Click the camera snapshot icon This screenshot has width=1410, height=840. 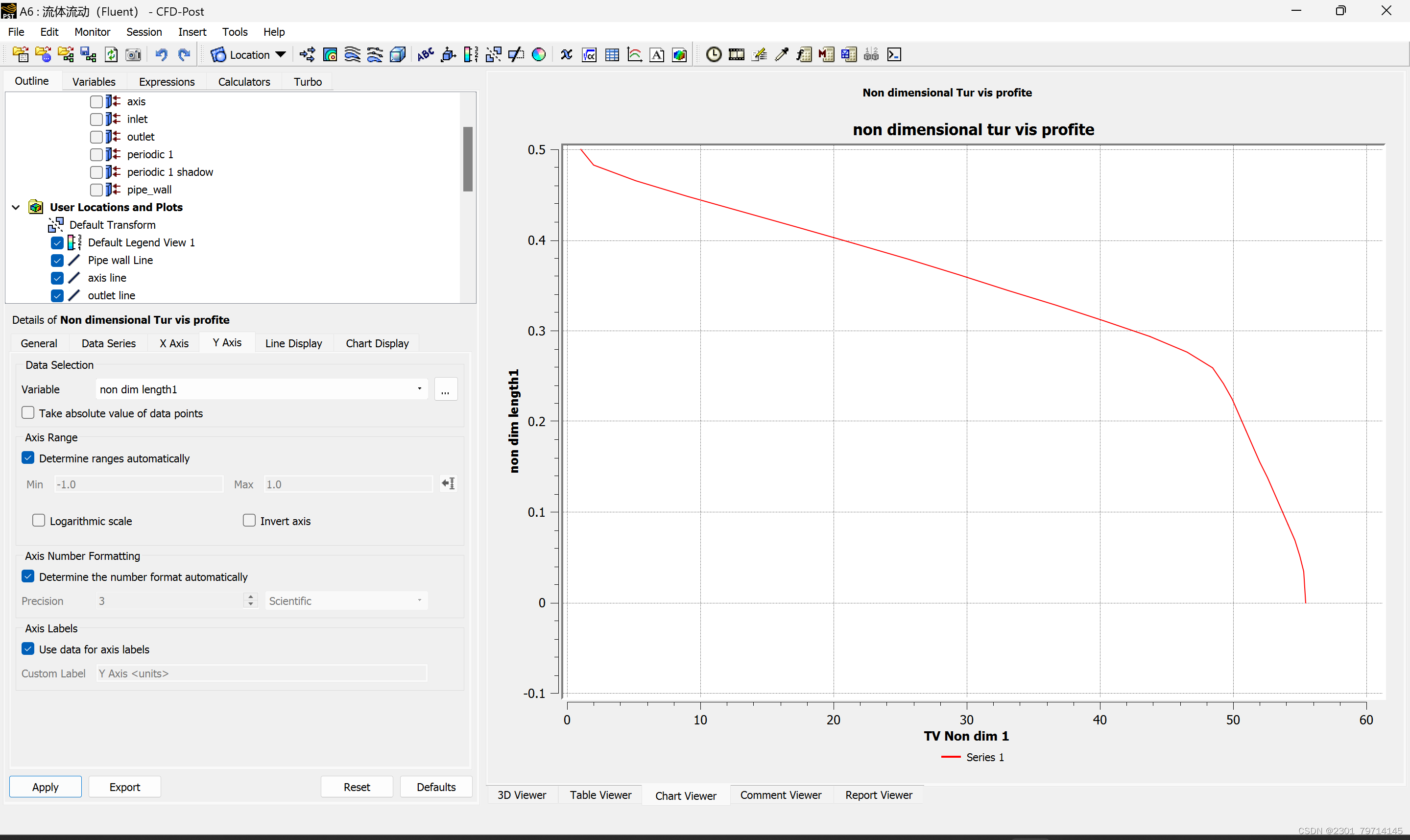point(133,55)
